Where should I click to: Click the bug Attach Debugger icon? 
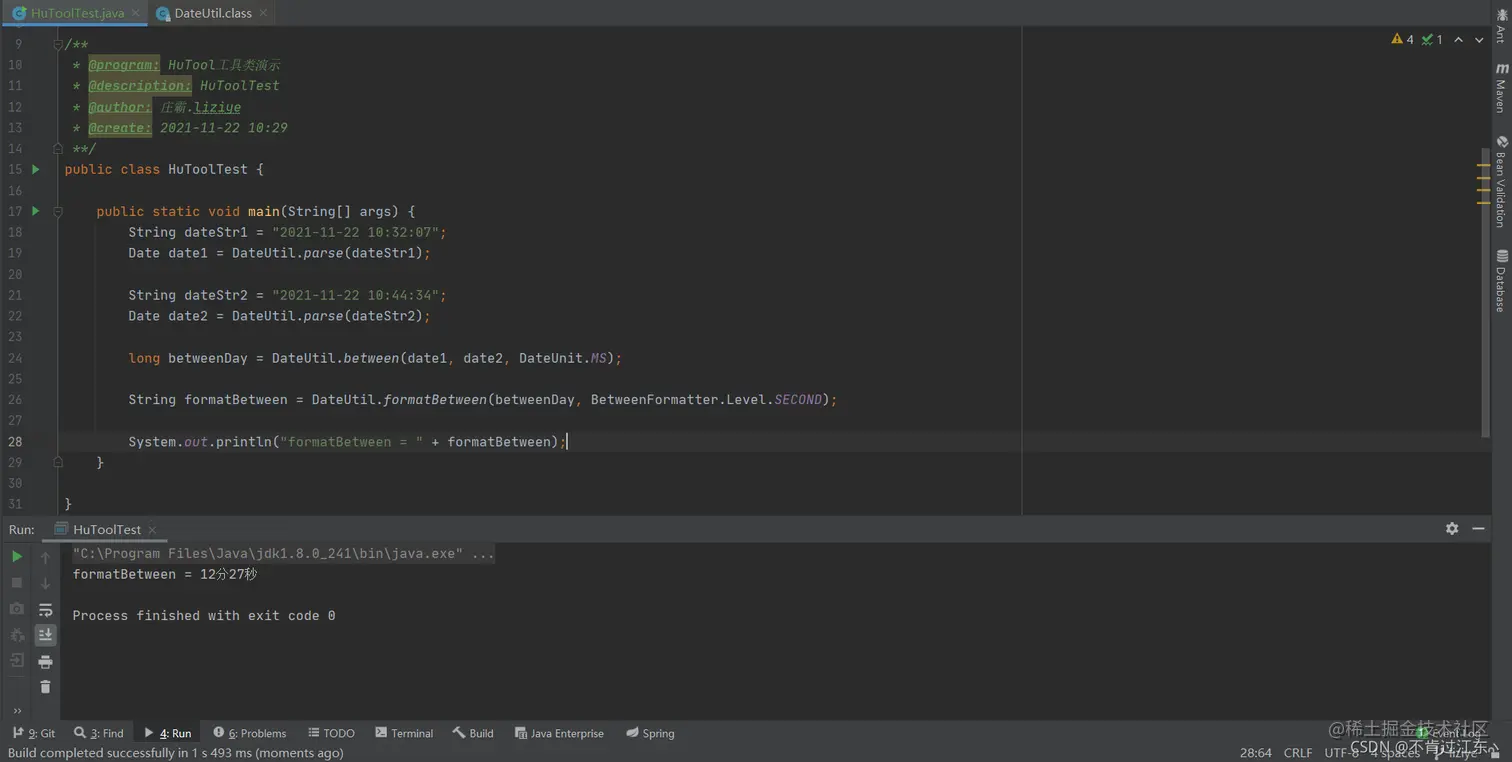17,635
